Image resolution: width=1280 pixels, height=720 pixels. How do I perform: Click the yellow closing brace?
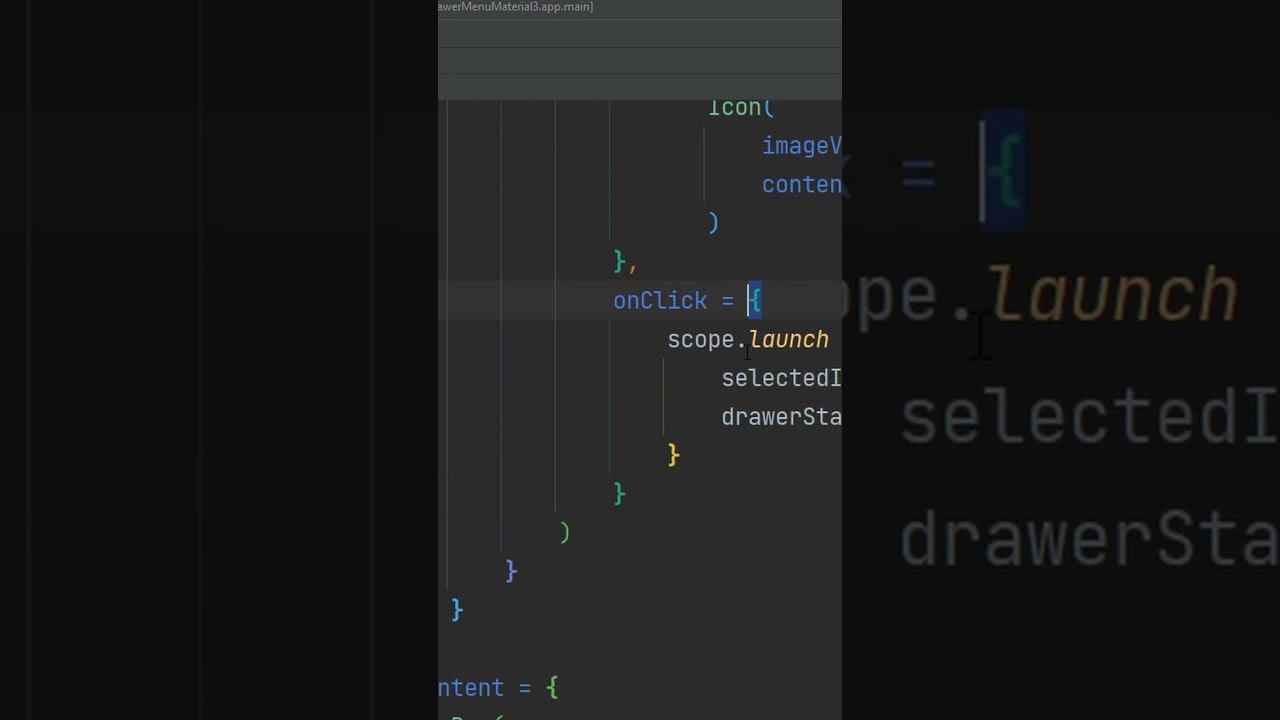[674, 455]
